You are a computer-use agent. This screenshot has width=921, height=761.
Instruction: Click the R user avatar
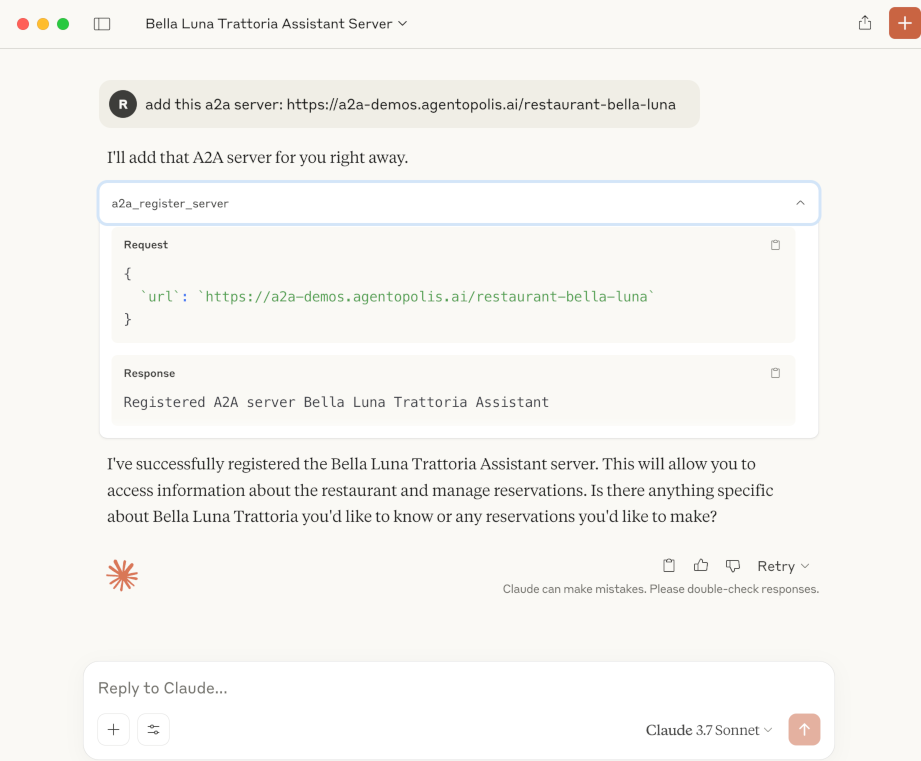(x=123, y=104)
